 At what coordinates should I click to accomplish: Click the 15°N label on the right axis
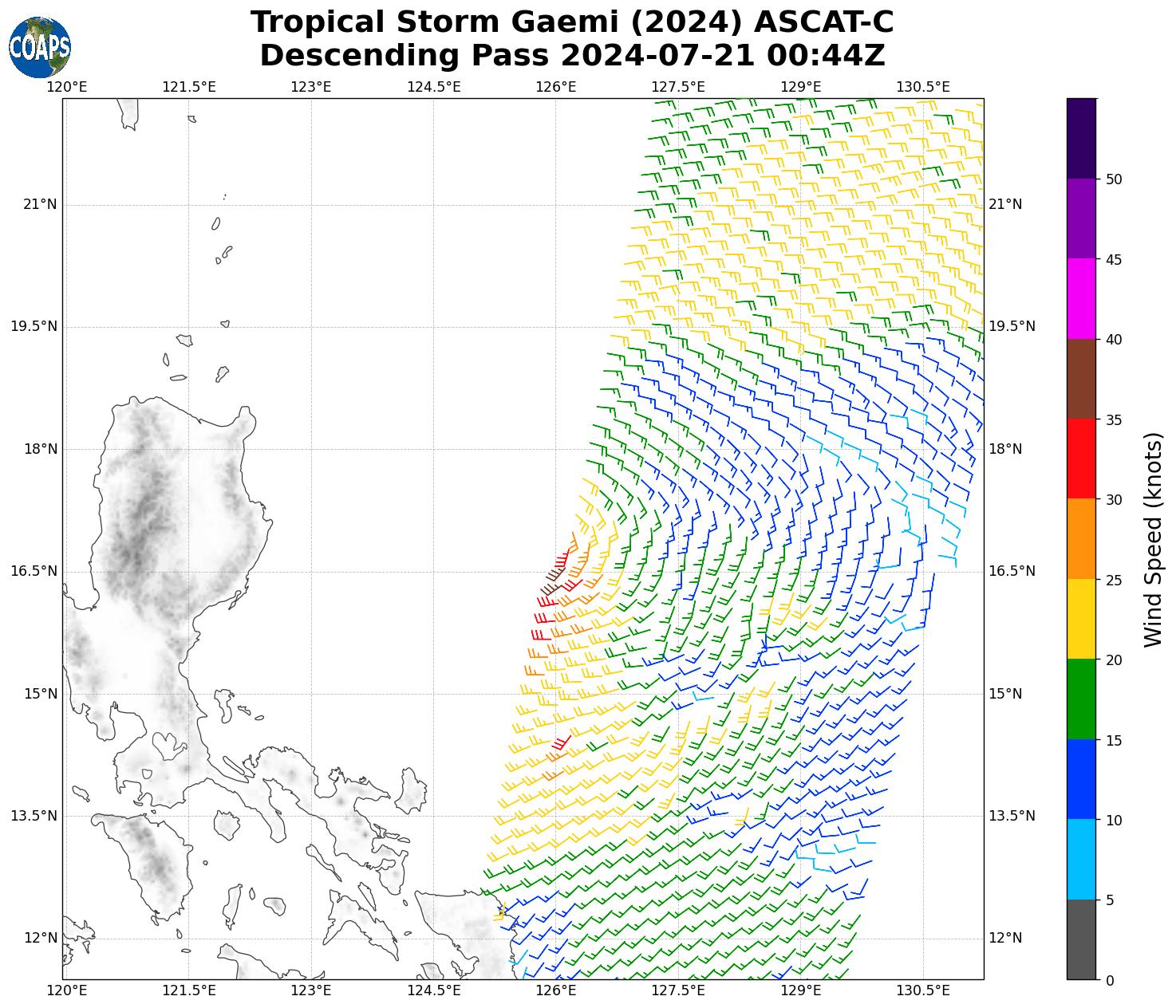pyautogui.click(x=1004, y=694)
